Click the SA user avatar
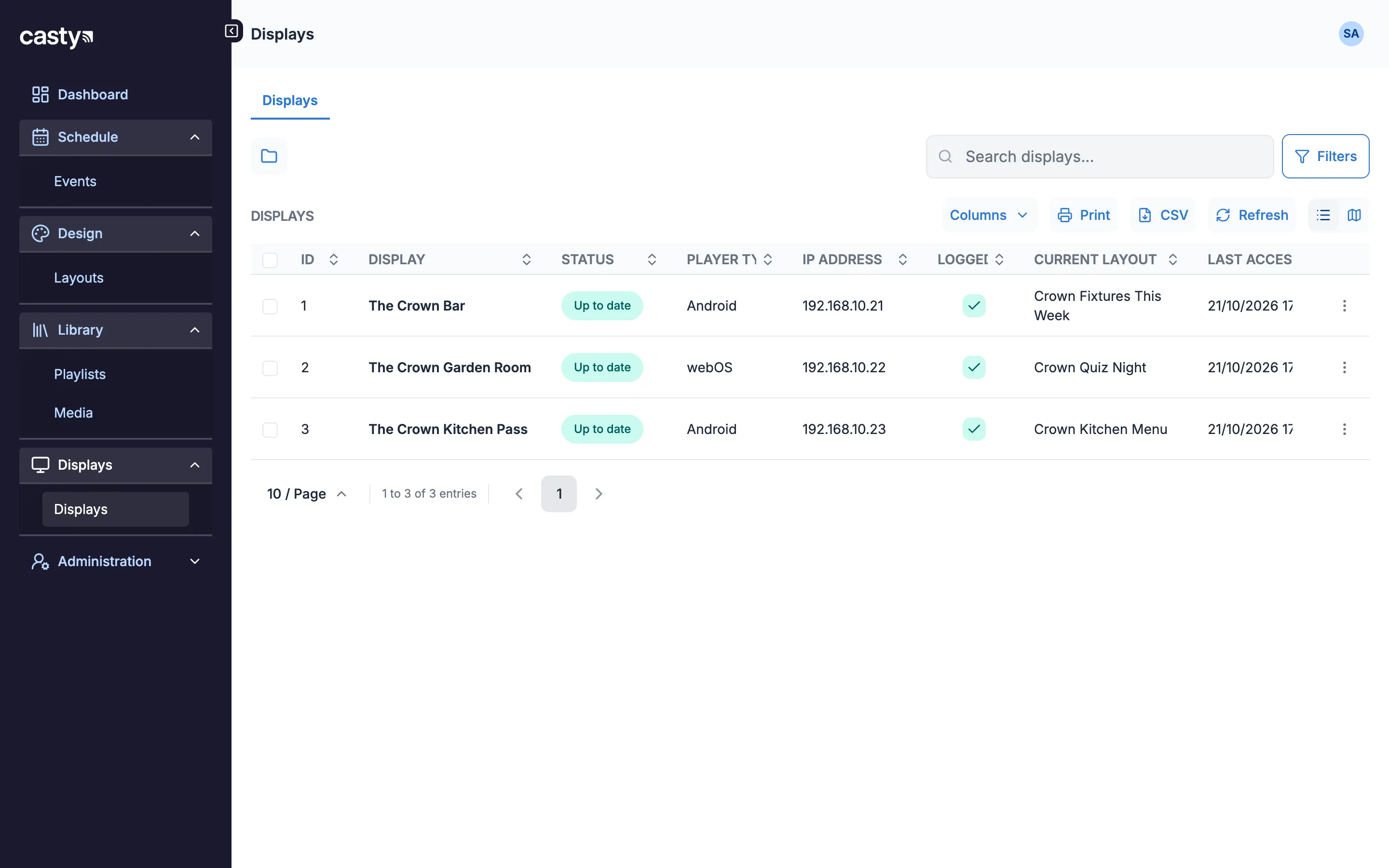 [1351, 34]
